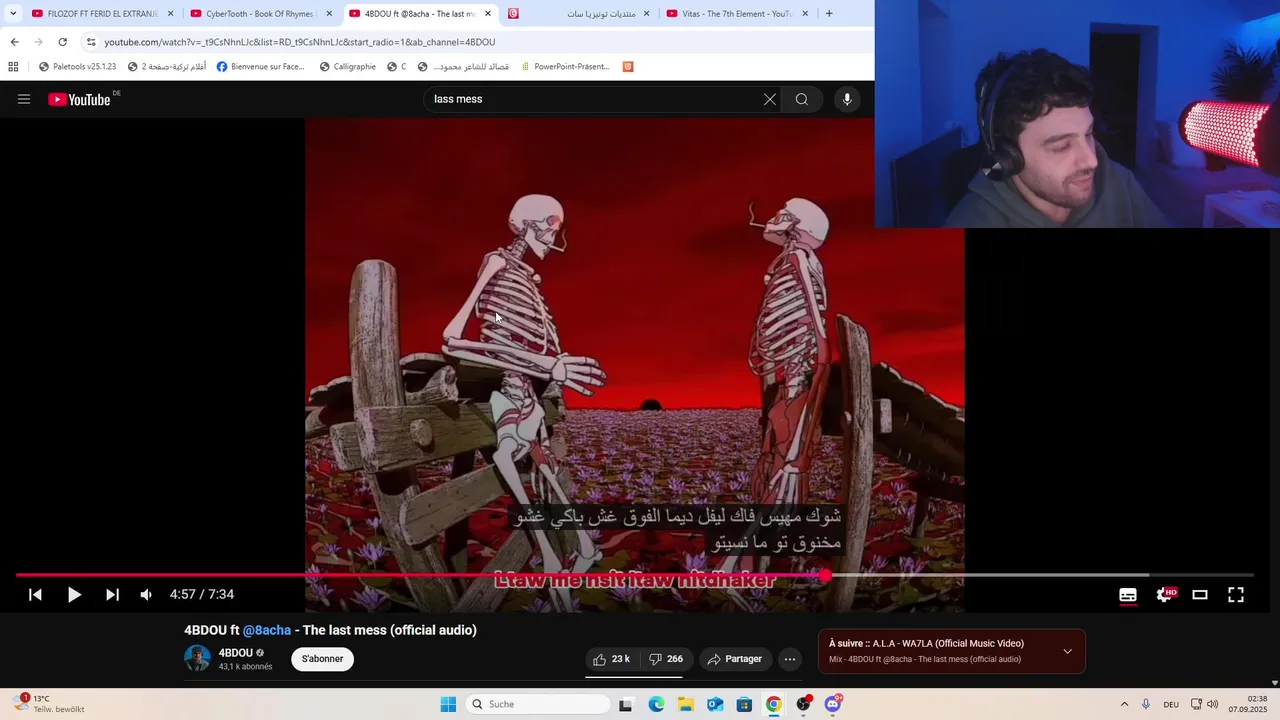Select the address bar URL

click(x=300, y=42)
